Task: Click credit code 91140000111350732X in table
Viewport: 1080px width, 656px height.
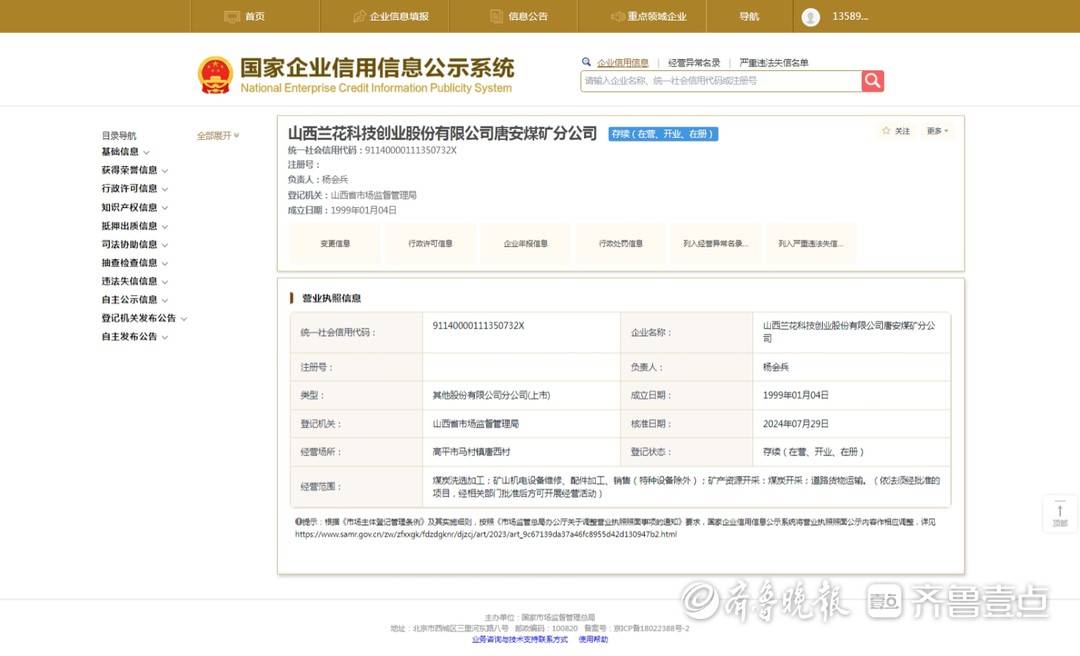Action: click(x=478, y=326)
